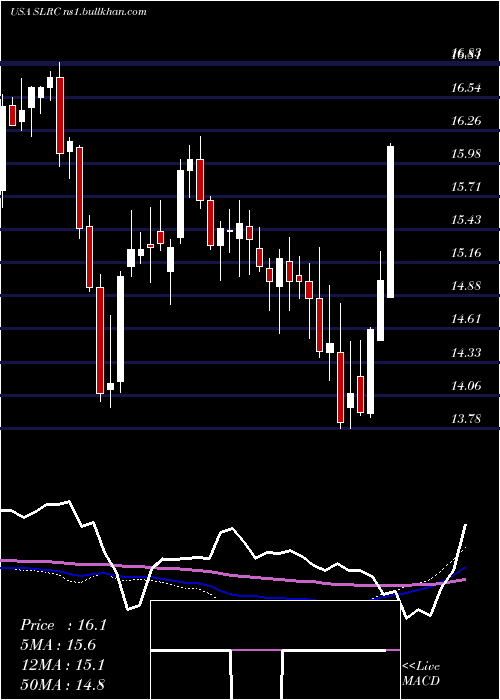
Task: Click the tall white last candlestick
Action: click(391, 221)
